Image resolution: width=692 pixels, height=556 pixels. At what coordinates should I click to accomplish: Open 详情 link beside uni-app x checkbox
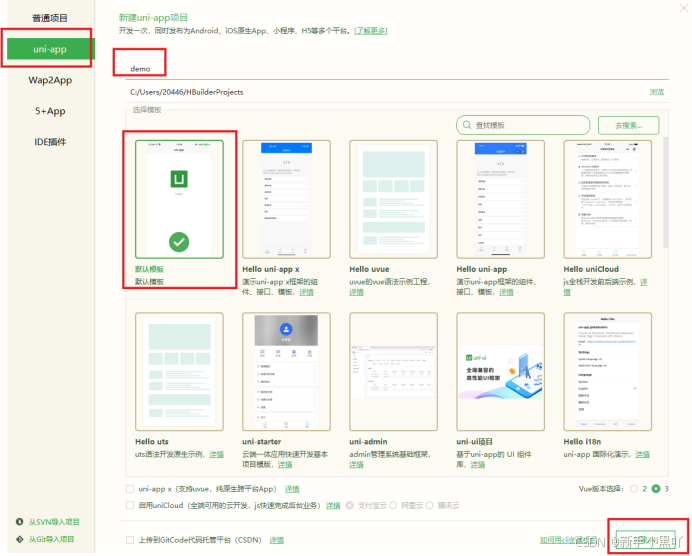[292, 489]
